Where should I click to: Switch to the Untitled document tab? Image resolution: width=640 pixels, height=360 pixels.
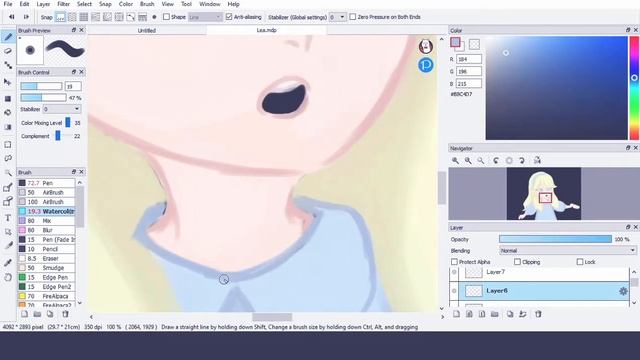147,30
